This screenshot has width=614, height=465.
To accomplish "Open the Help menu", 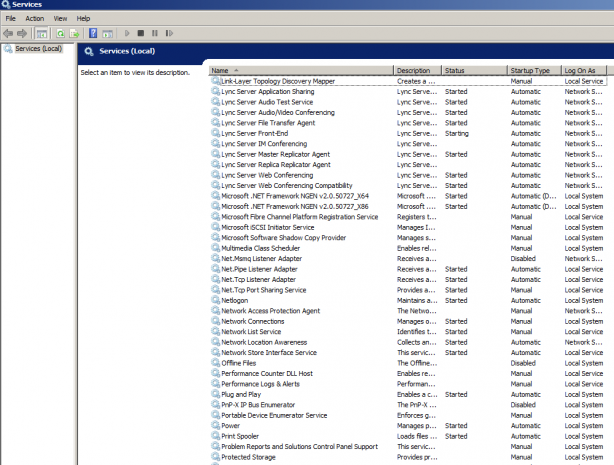I will coord(83,18).
